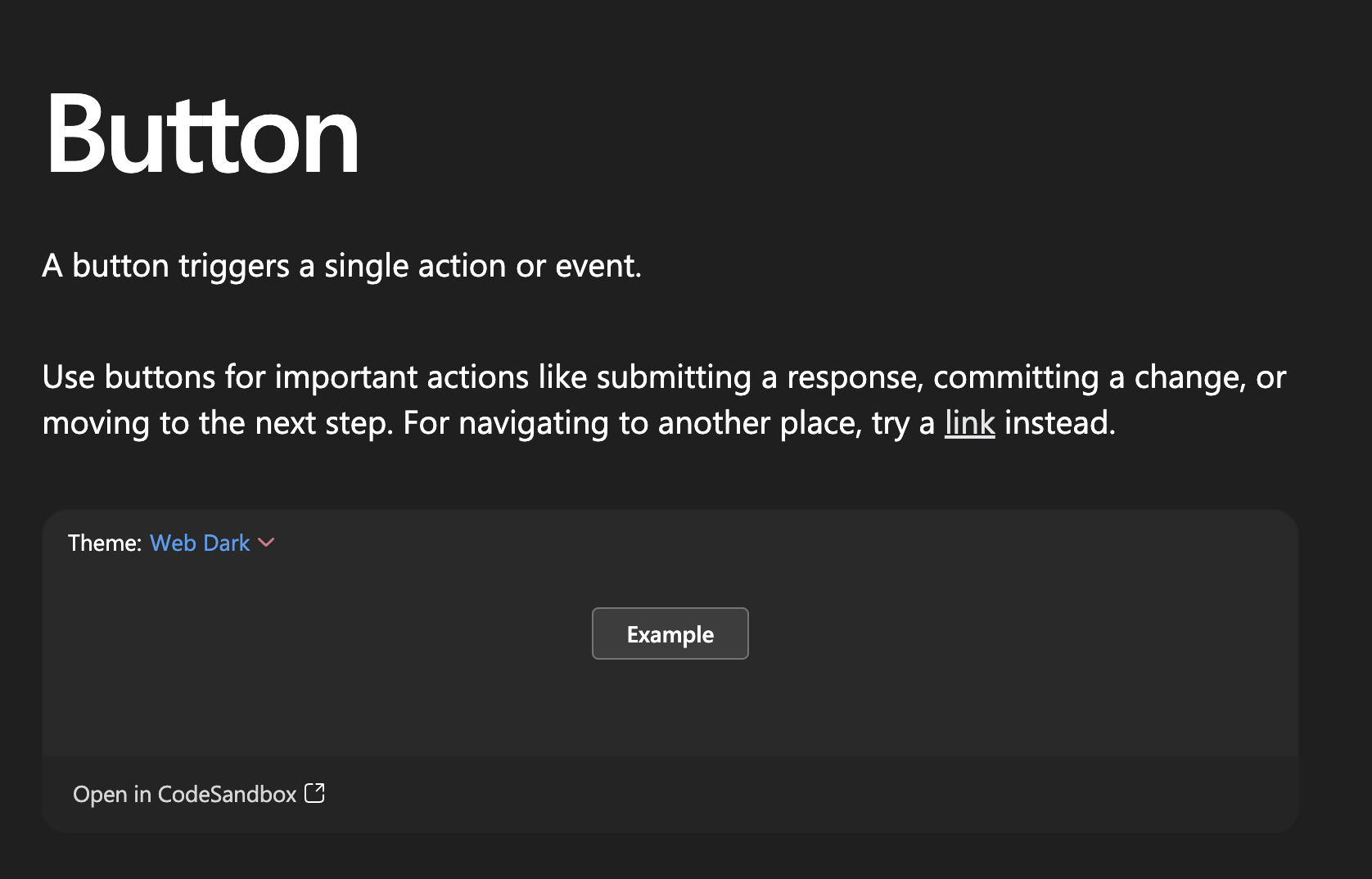Screen dimensions: 1372x879
Task: Click the paragraph starting "Use buttons for important actions"
Action: [664, 400]
